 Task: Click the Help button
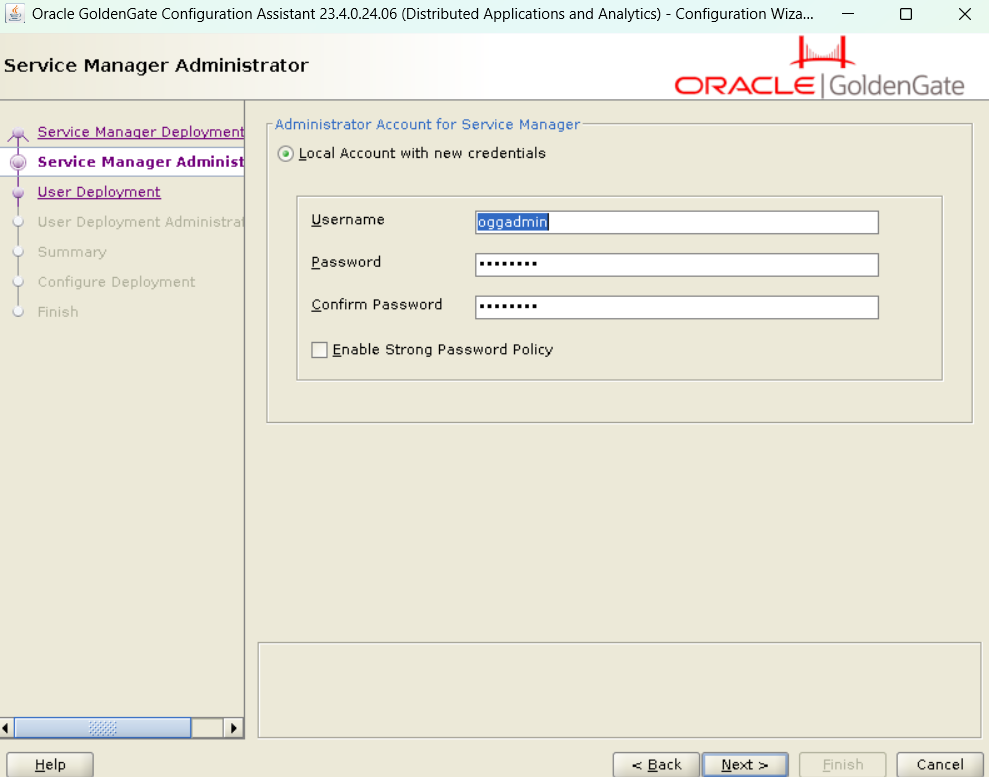click(50, 764)
